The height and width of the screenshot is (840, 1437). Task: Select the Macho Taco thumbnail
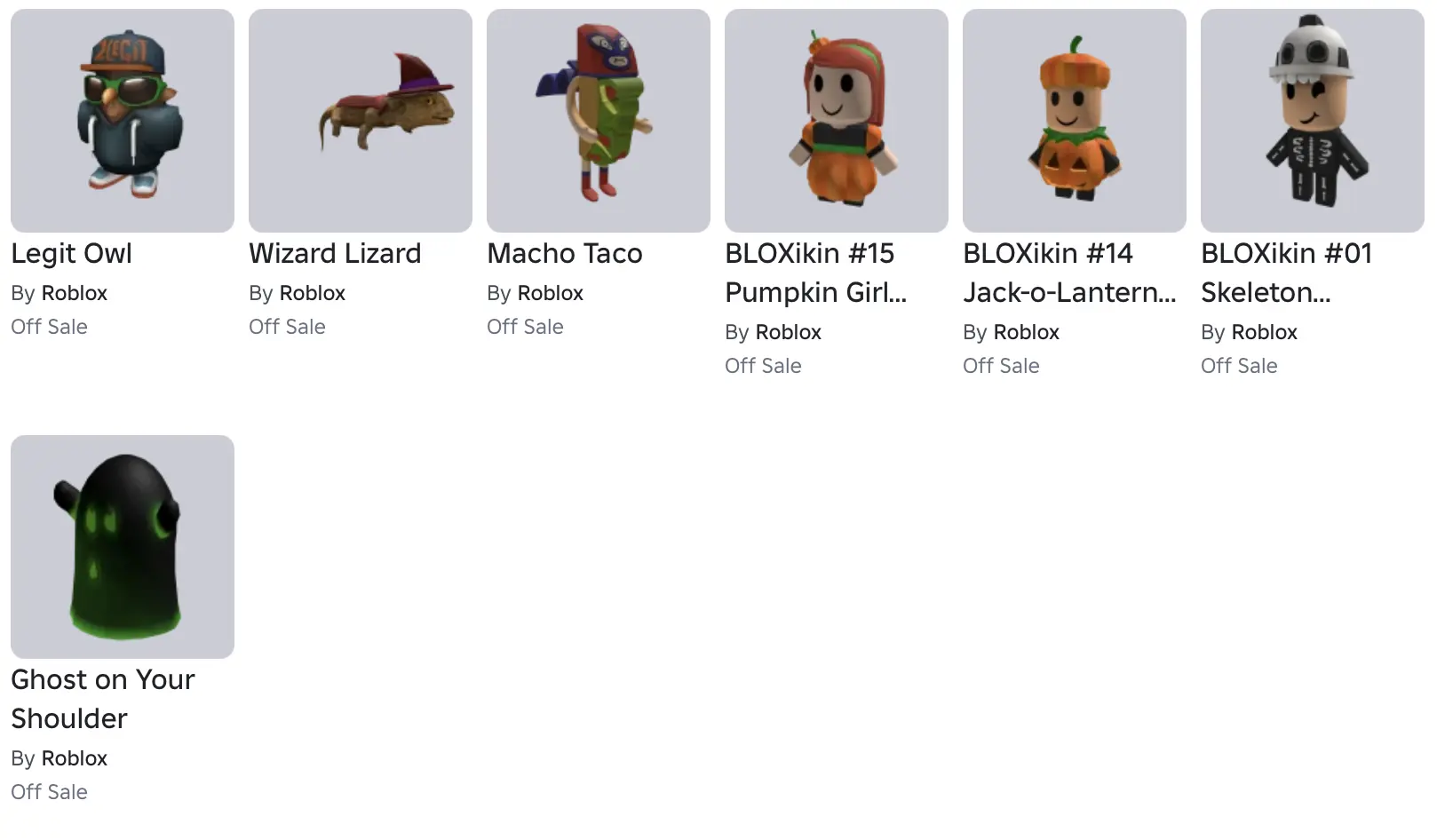click(x=599, y=121)
